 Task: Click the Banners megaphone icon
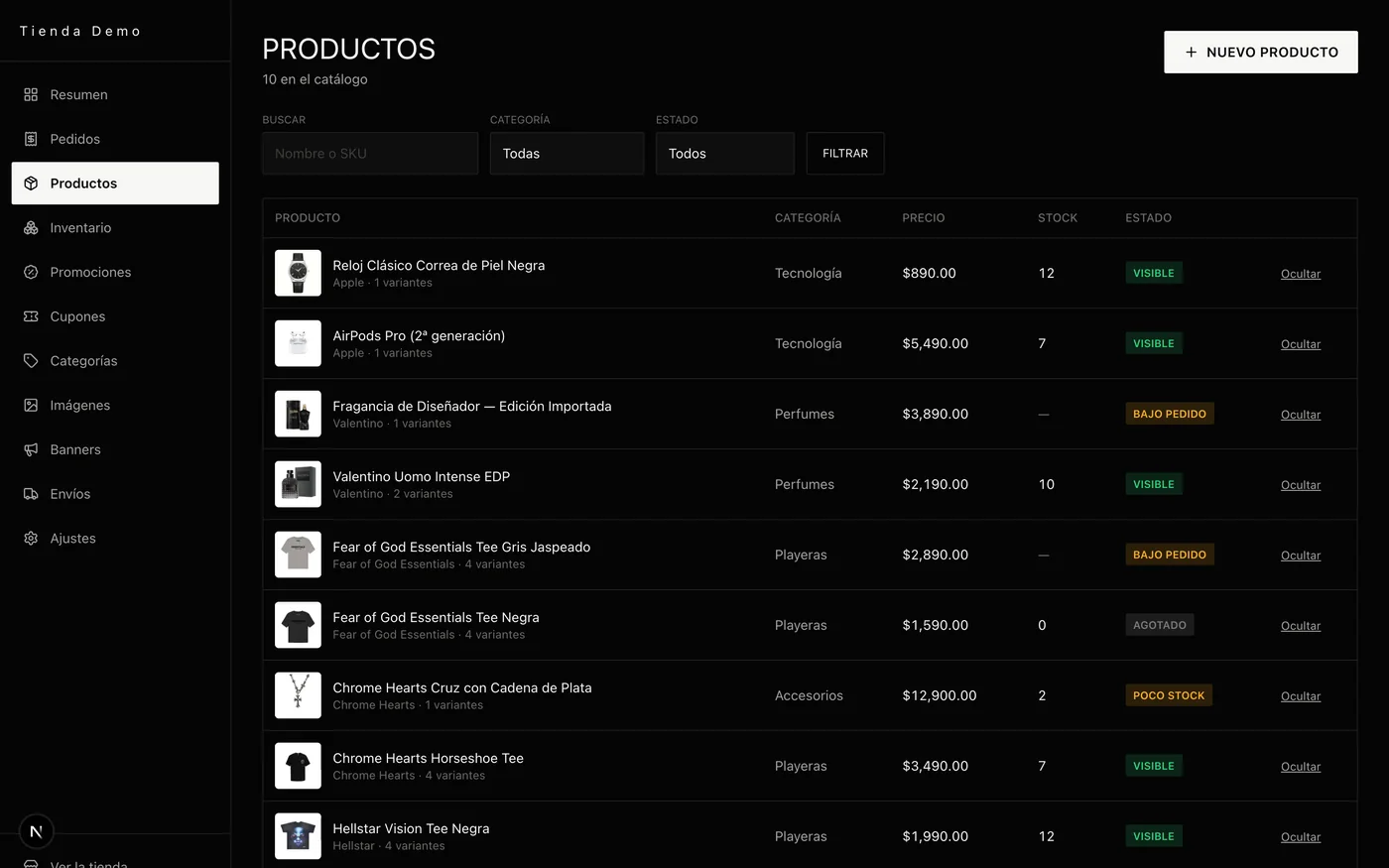pyautogui.click(x=31, y=449)
